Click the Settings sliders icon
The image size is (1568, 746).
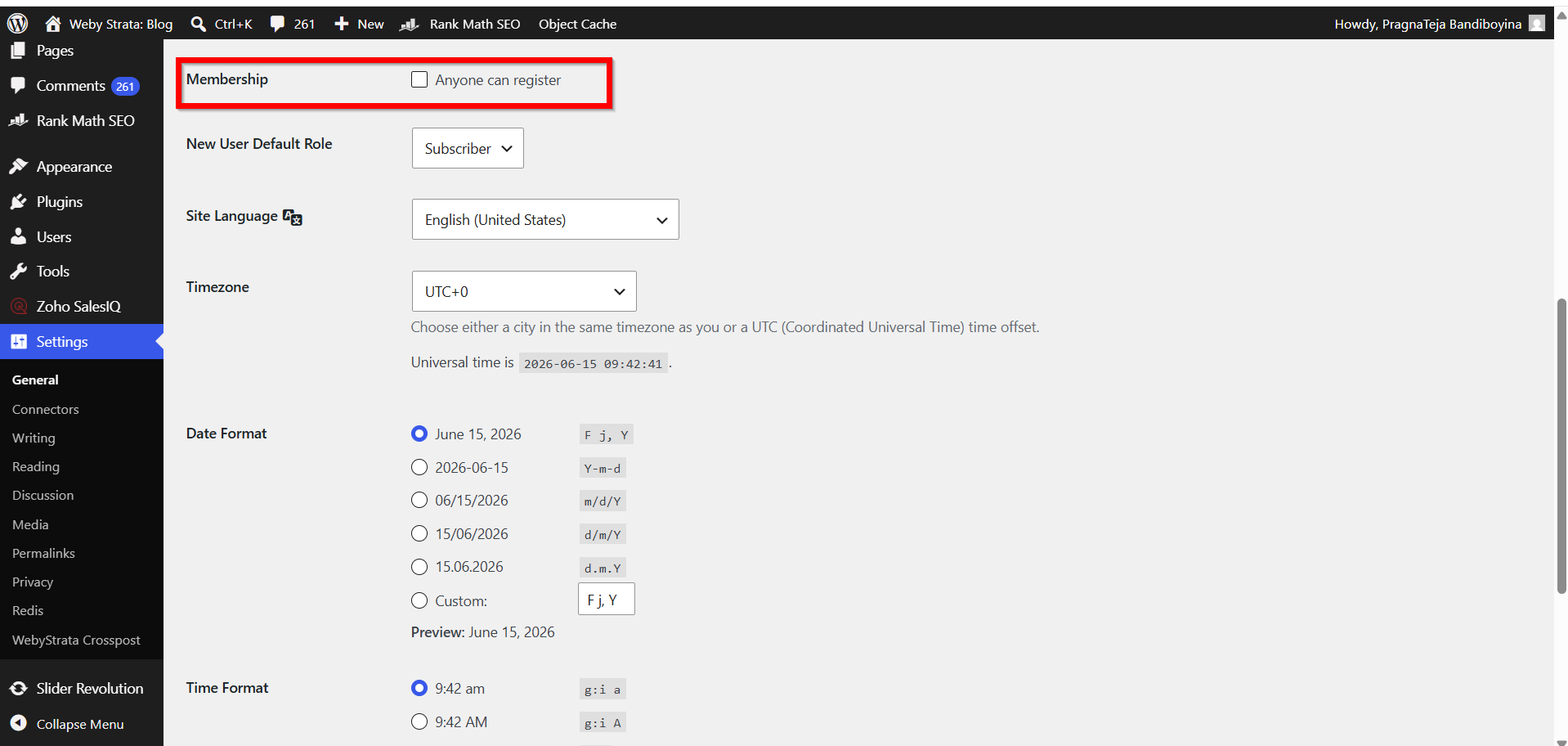click(x=18, y=341)
